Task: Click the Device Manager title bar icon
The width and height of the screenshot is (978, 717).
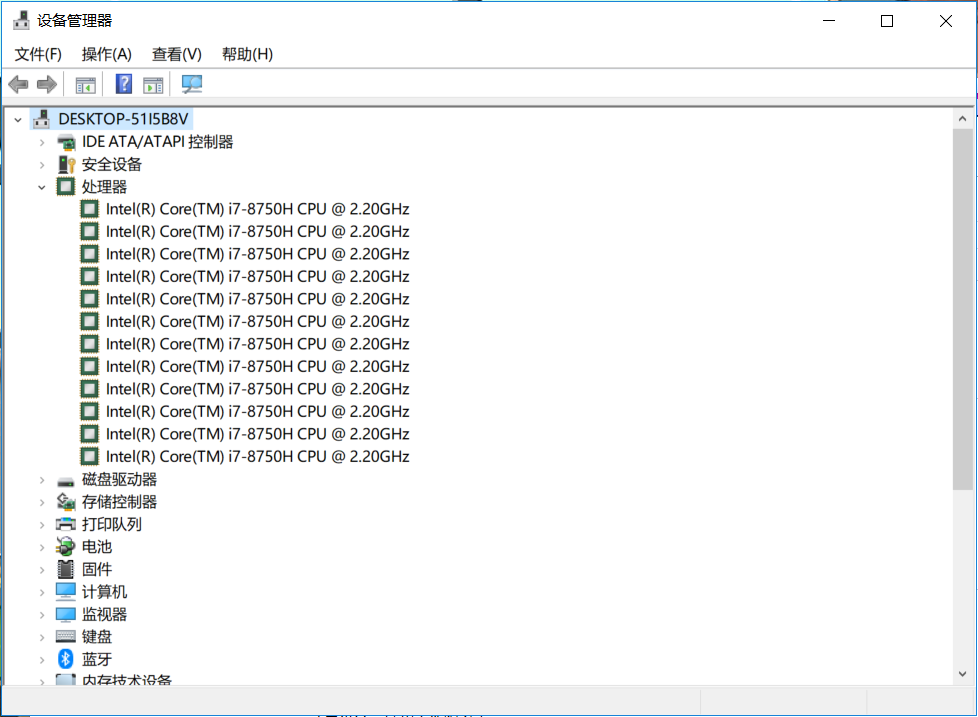Action: 21,21
